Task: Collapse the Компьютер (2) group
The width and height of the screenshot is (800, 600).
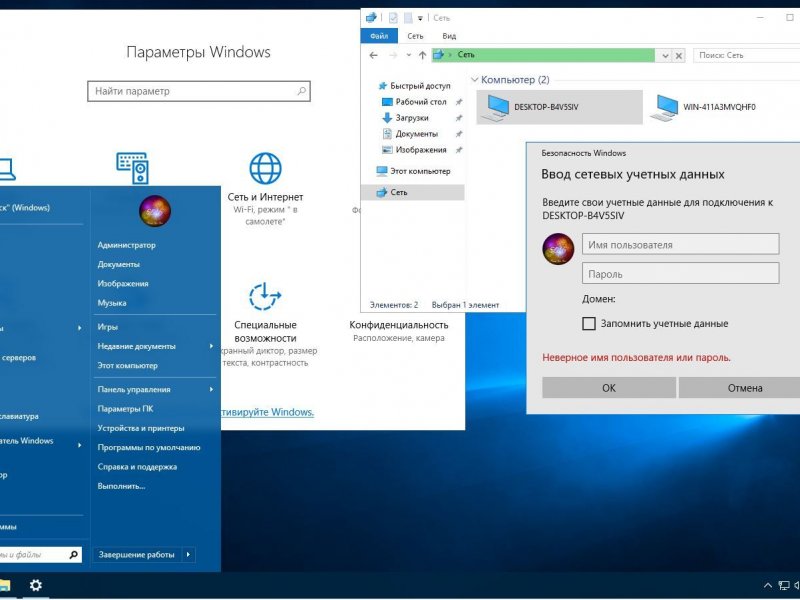Action: 475,80
